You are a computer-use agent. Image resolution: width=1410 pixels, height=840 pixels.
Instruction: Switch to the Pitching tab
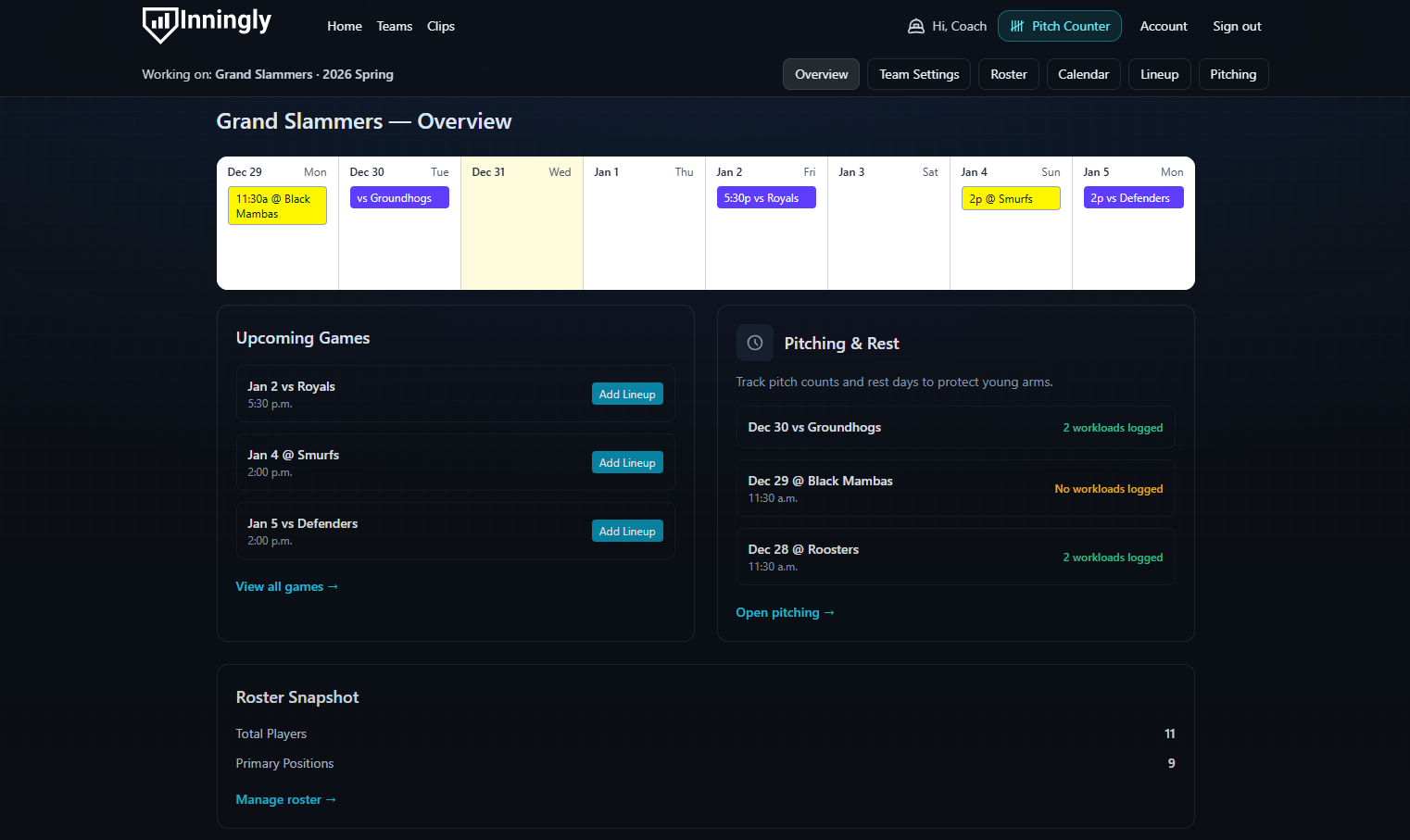click(x=1233, y=74)
